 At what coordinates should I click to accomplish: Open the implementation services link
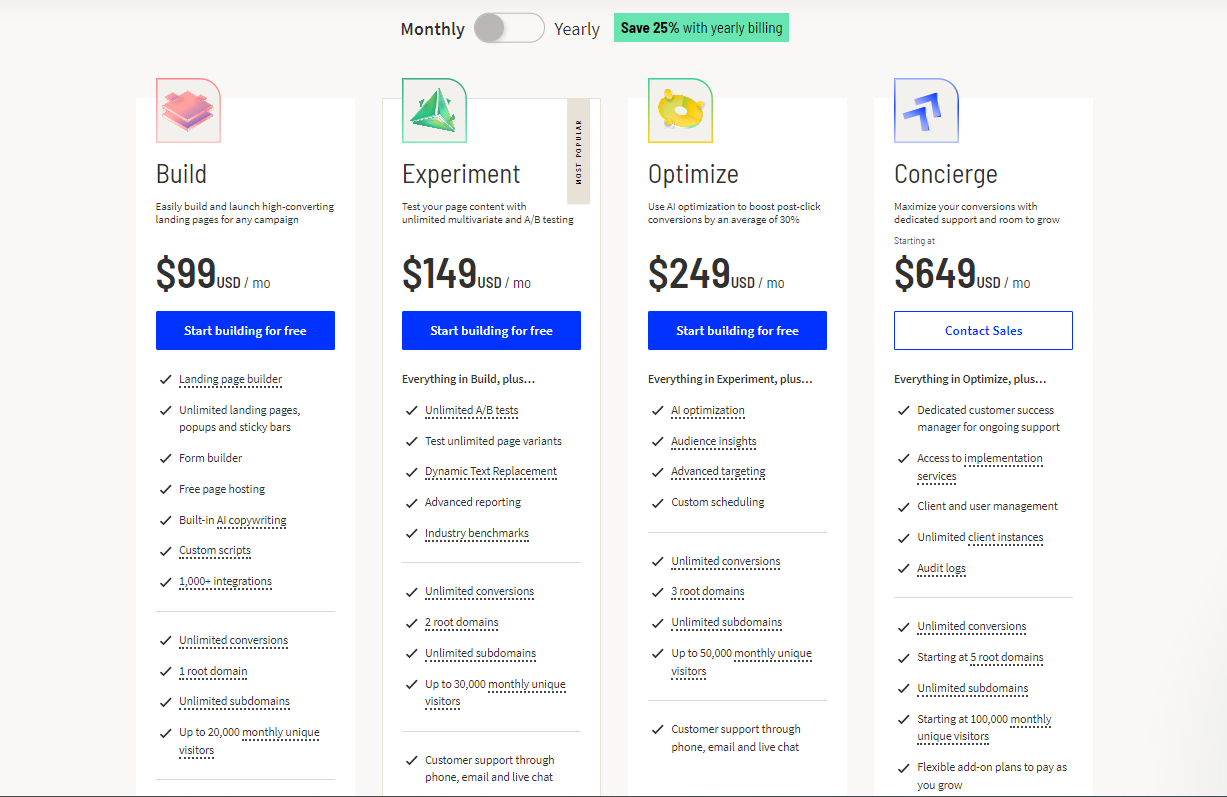pos(1002,459)
